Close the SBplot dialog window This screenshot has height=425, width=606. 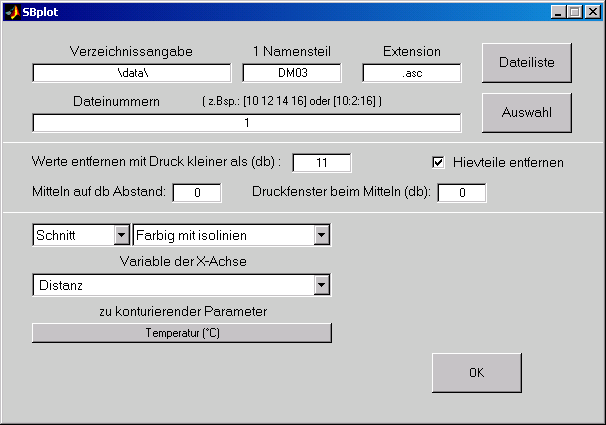point(592,11)
